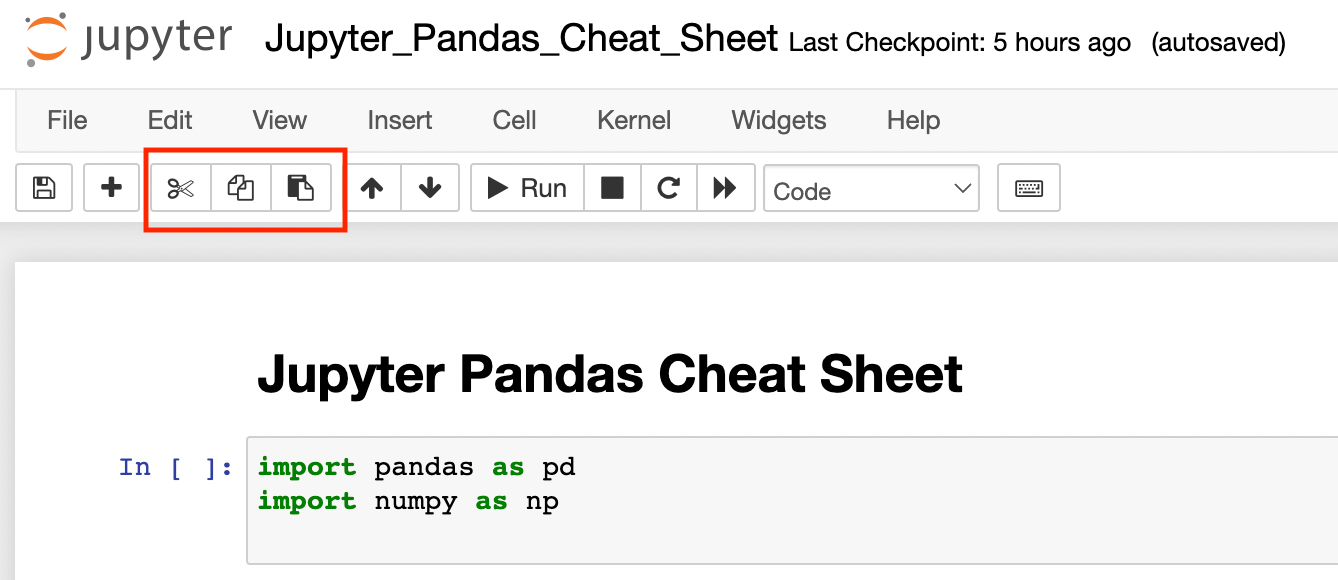
Task: Rename notebook by clicking its title
Action: 520,40
